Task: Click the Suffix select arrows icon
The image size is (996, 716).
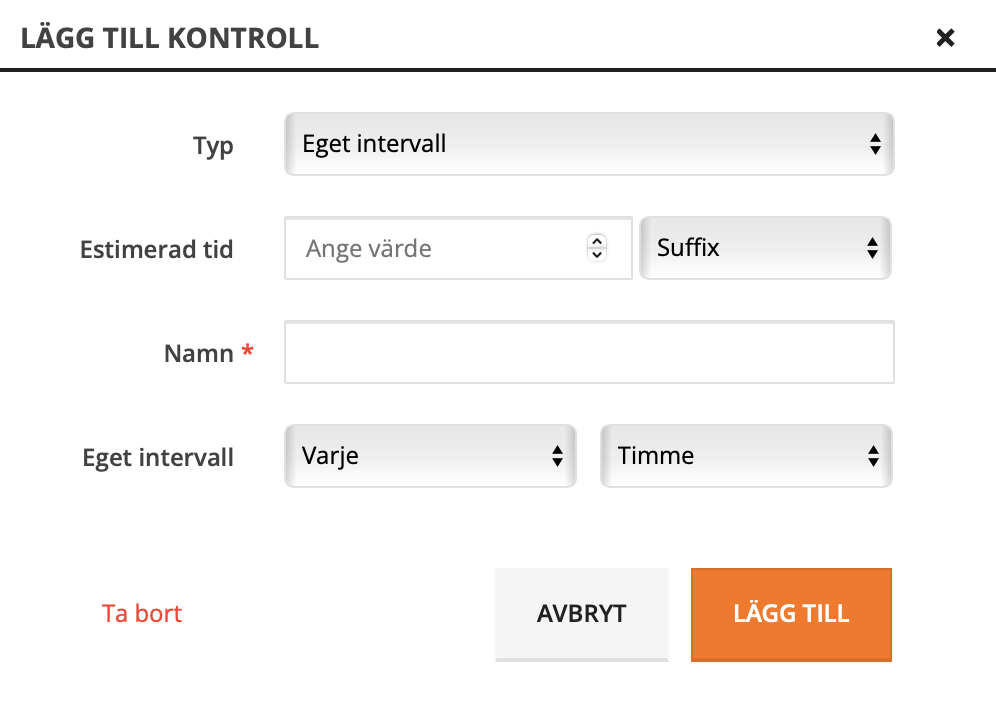Action: click(872, 248)
